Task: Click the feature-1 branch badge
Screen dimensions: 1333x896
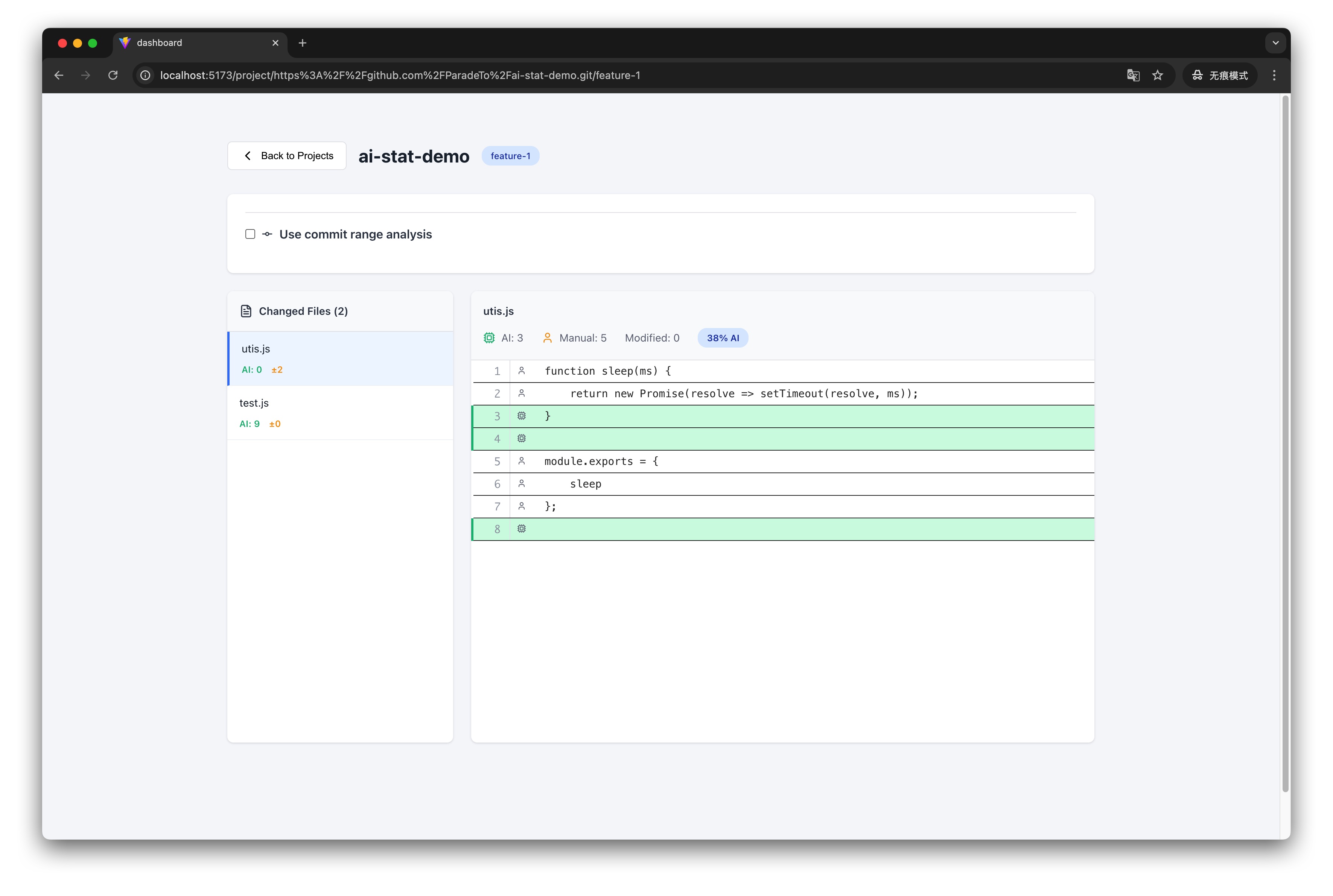Action: coord(510,155)
